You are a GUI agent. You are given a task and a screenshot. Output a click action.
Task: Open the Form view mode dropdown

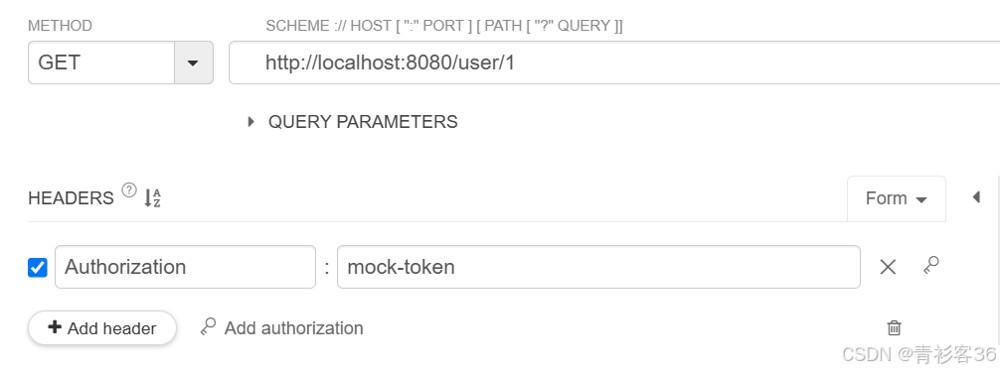896,198
